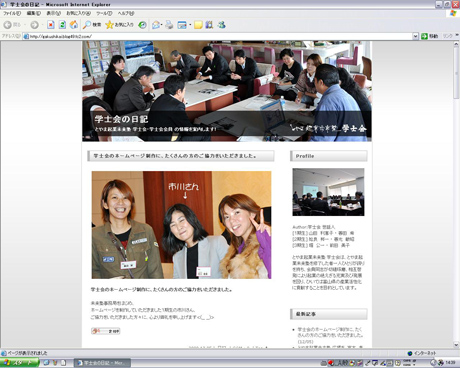Click the 学士会の日記 blog title in banner
This screenshot has width=460, height=368.
121,119
